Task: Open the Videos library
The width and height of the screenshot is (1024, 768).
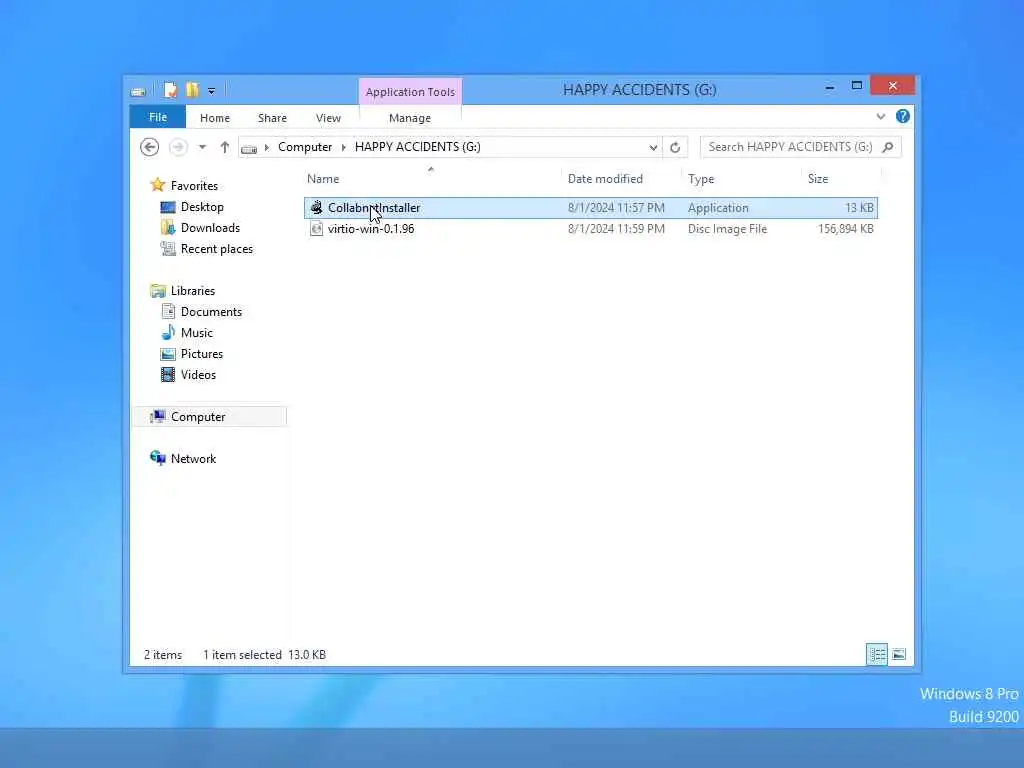Action: (x=198, y=375)
